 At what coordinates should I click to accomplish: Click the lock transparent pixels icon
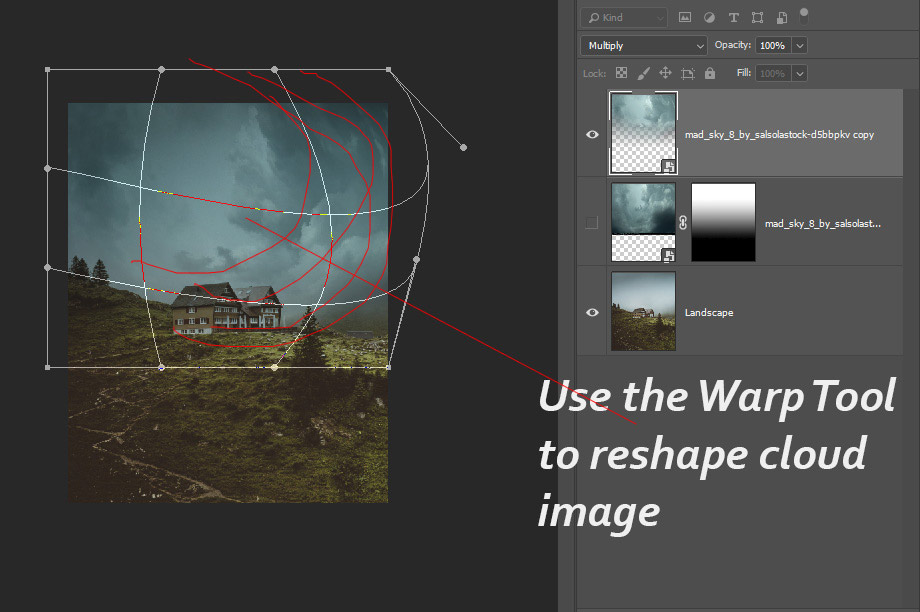[x=621, y=73]
